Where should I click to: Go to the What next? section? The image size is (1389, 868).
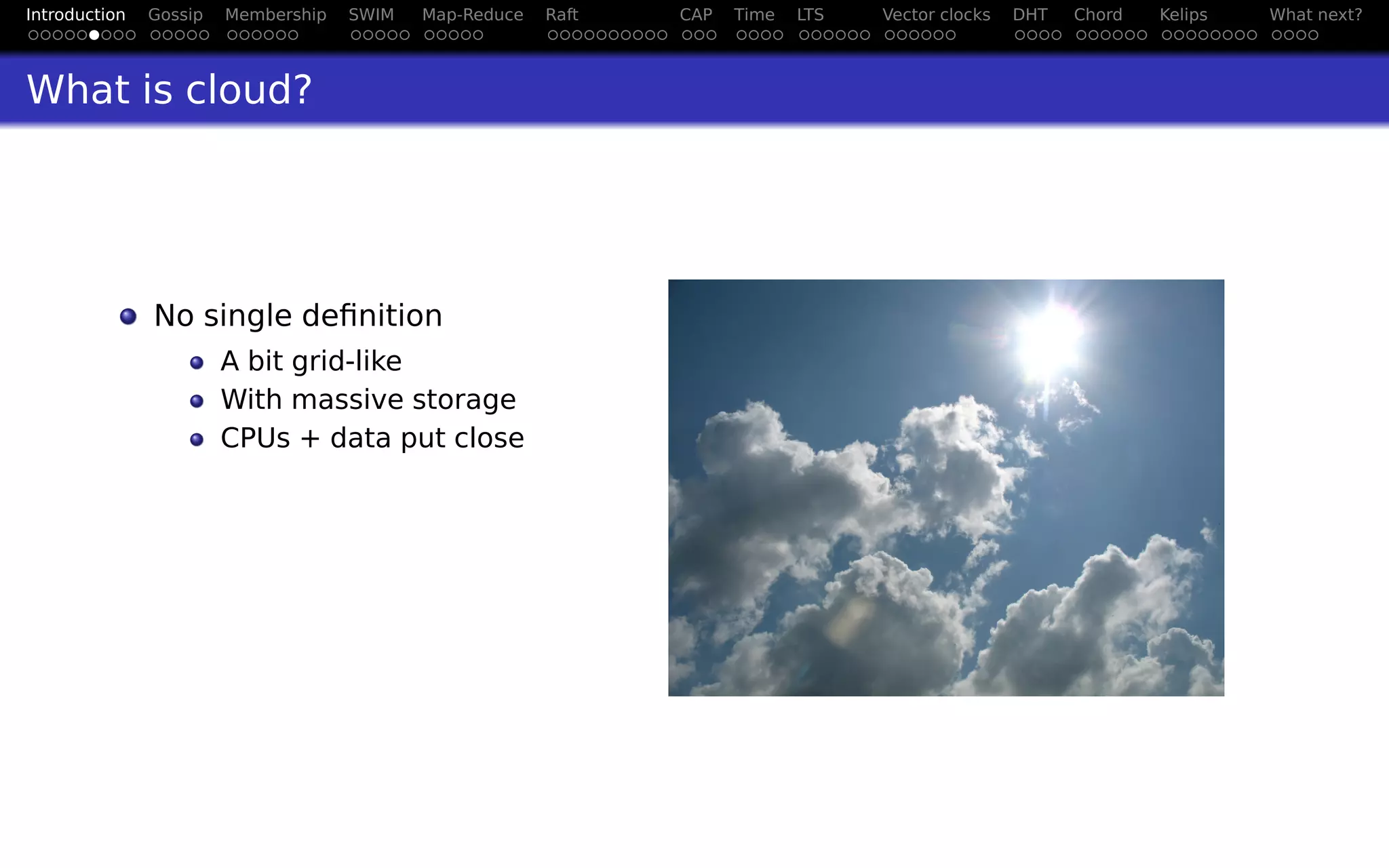tap(1315, 15)
